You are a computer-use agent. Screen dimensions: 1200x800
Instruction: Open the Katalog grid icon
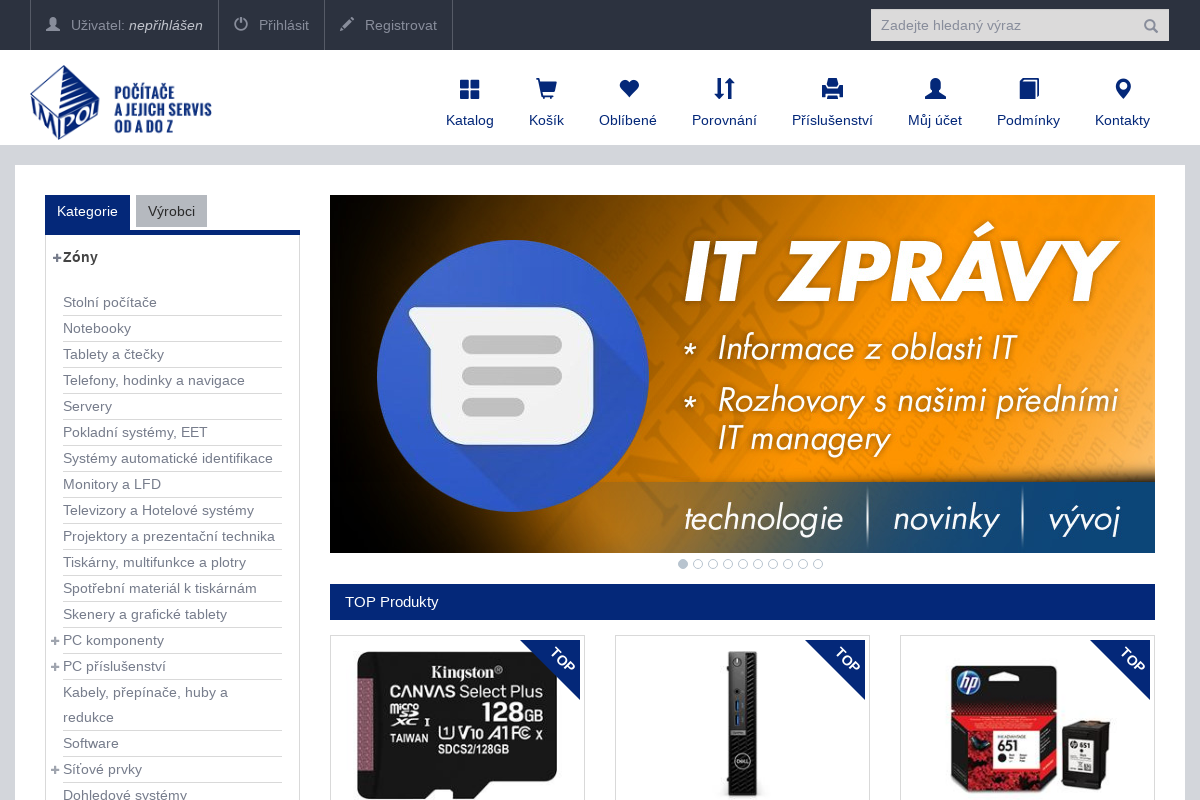coord(469,89)
